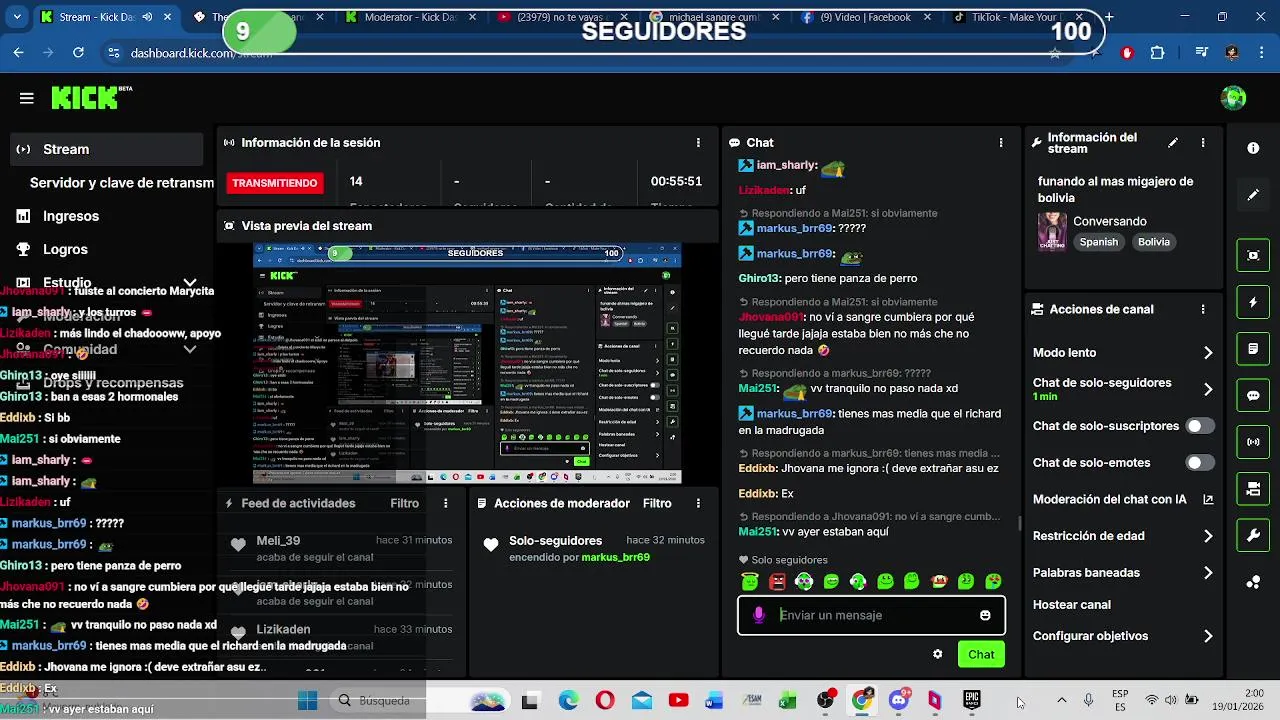This screenshot has height=720, width=1280.
Task: Open Discord from the taskbar
Action: tap(898, 700)
